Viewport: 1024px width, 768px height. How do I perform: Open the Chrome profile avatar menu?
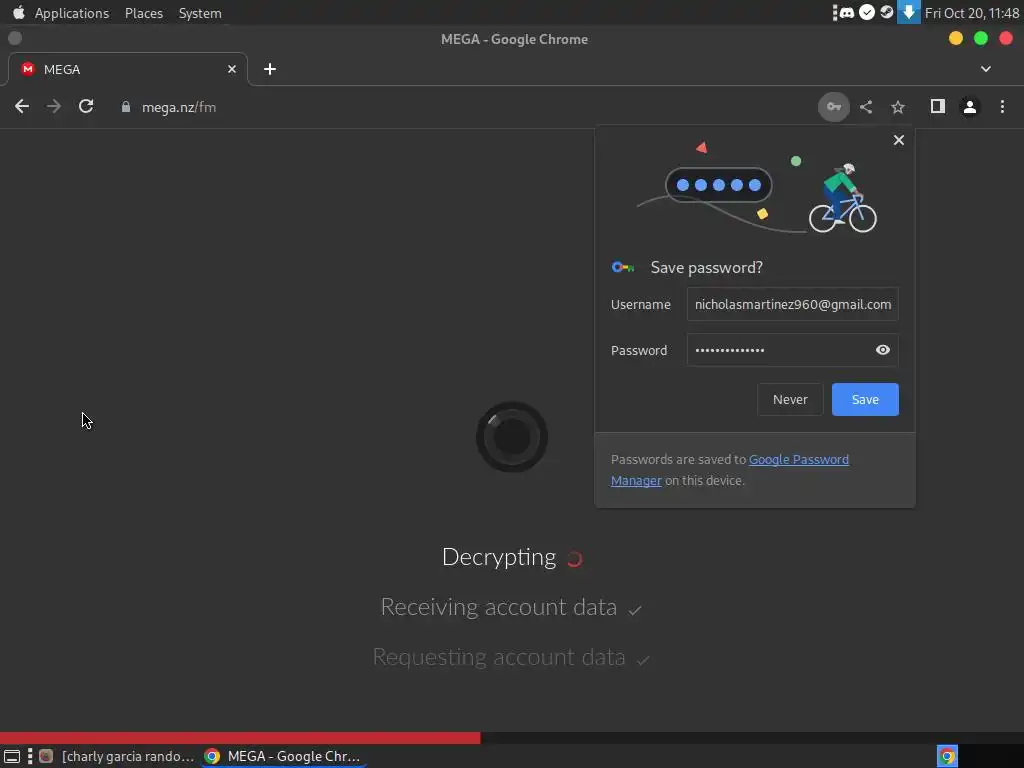(970, 107)
